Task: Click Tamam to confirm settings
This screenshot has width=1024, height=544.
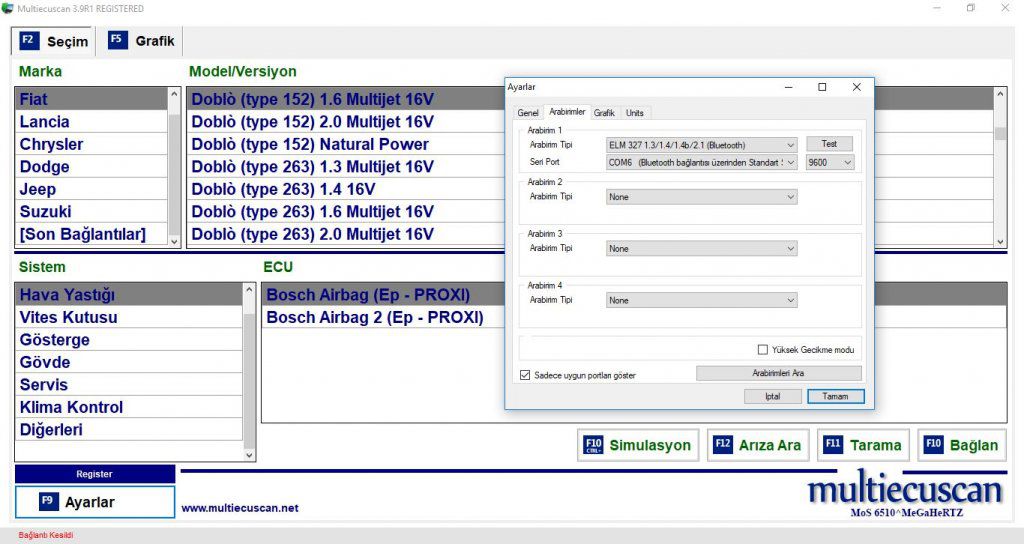Action: point(835,396)
